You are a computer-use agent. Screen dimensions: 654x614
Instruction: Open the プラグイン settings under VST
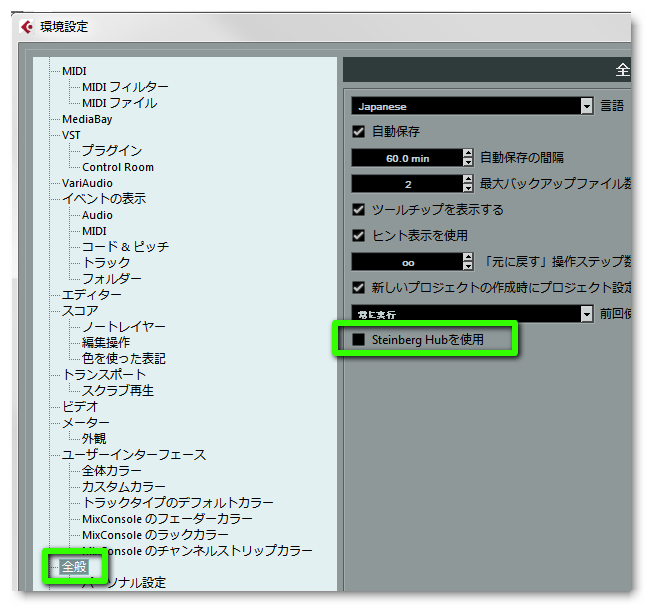(112, 151)
